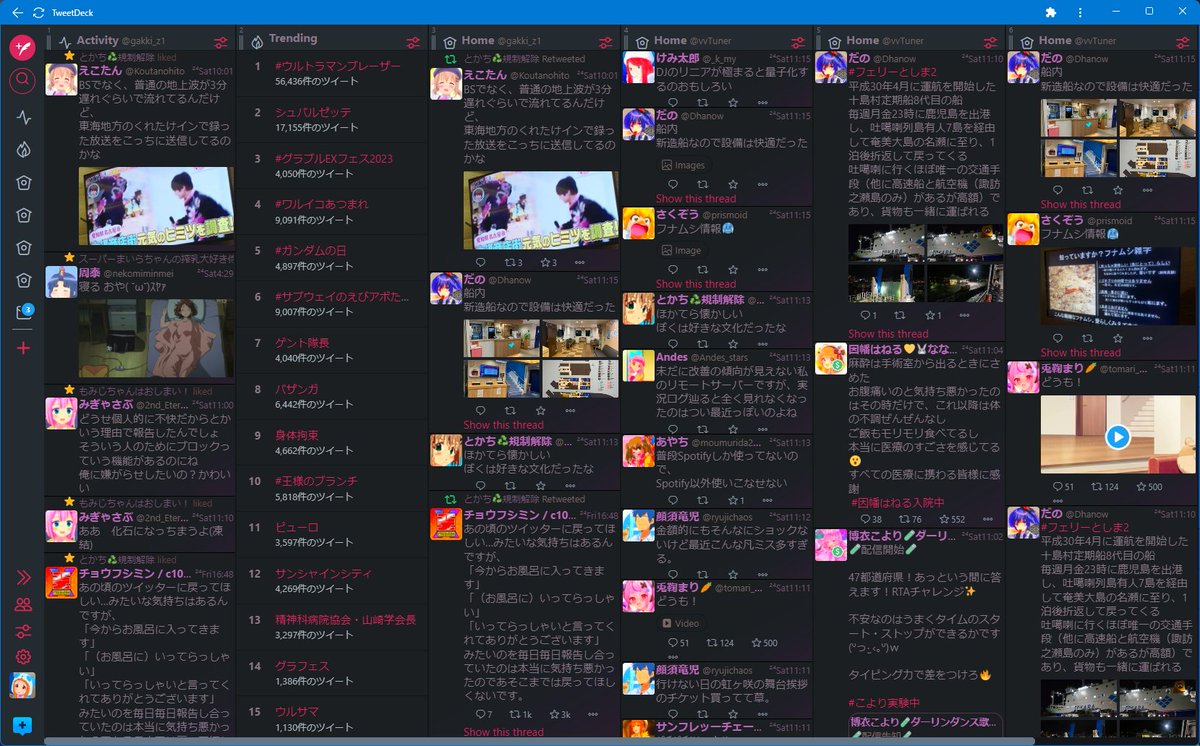Like チョウフシミン tweet showing 3k stars
Viewport: 1200px width, 746px height.
tap(558, 714)
